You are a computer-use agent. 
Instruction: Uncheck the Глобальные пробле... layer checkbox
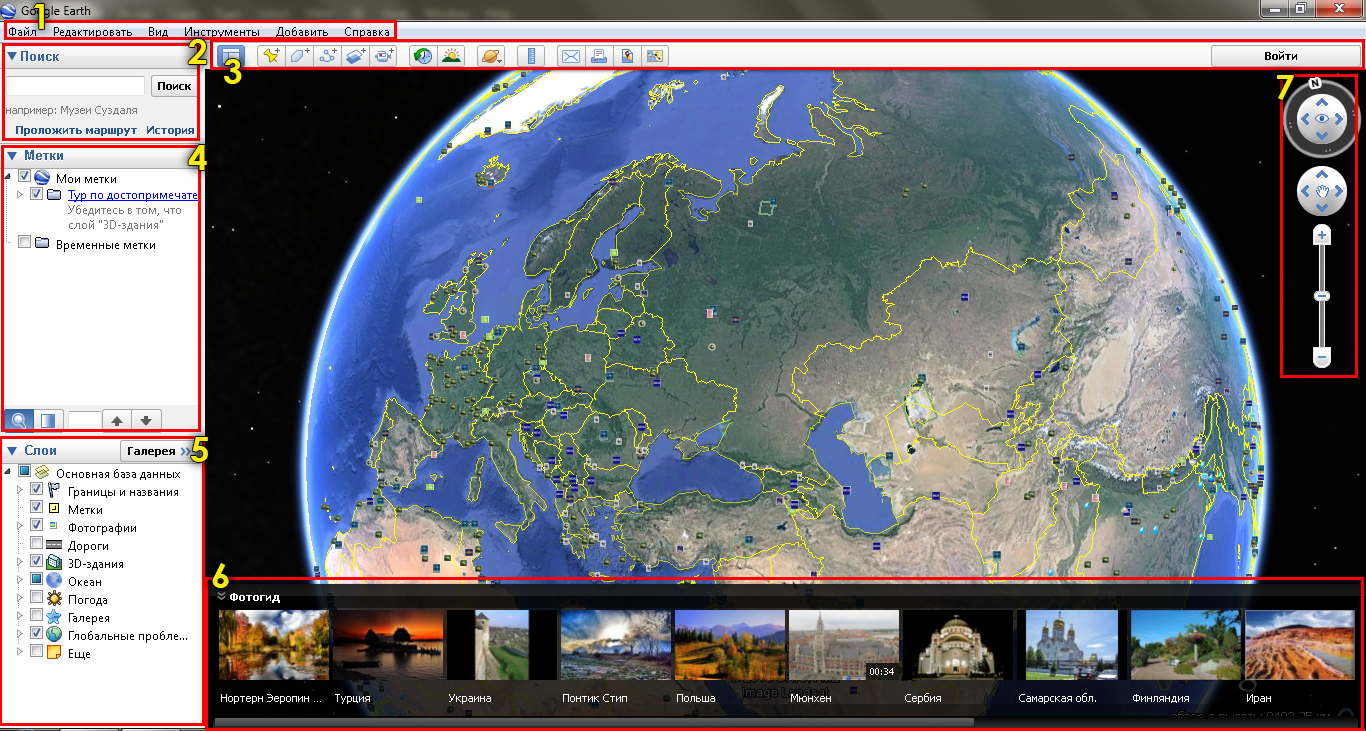tap(37, 634)
